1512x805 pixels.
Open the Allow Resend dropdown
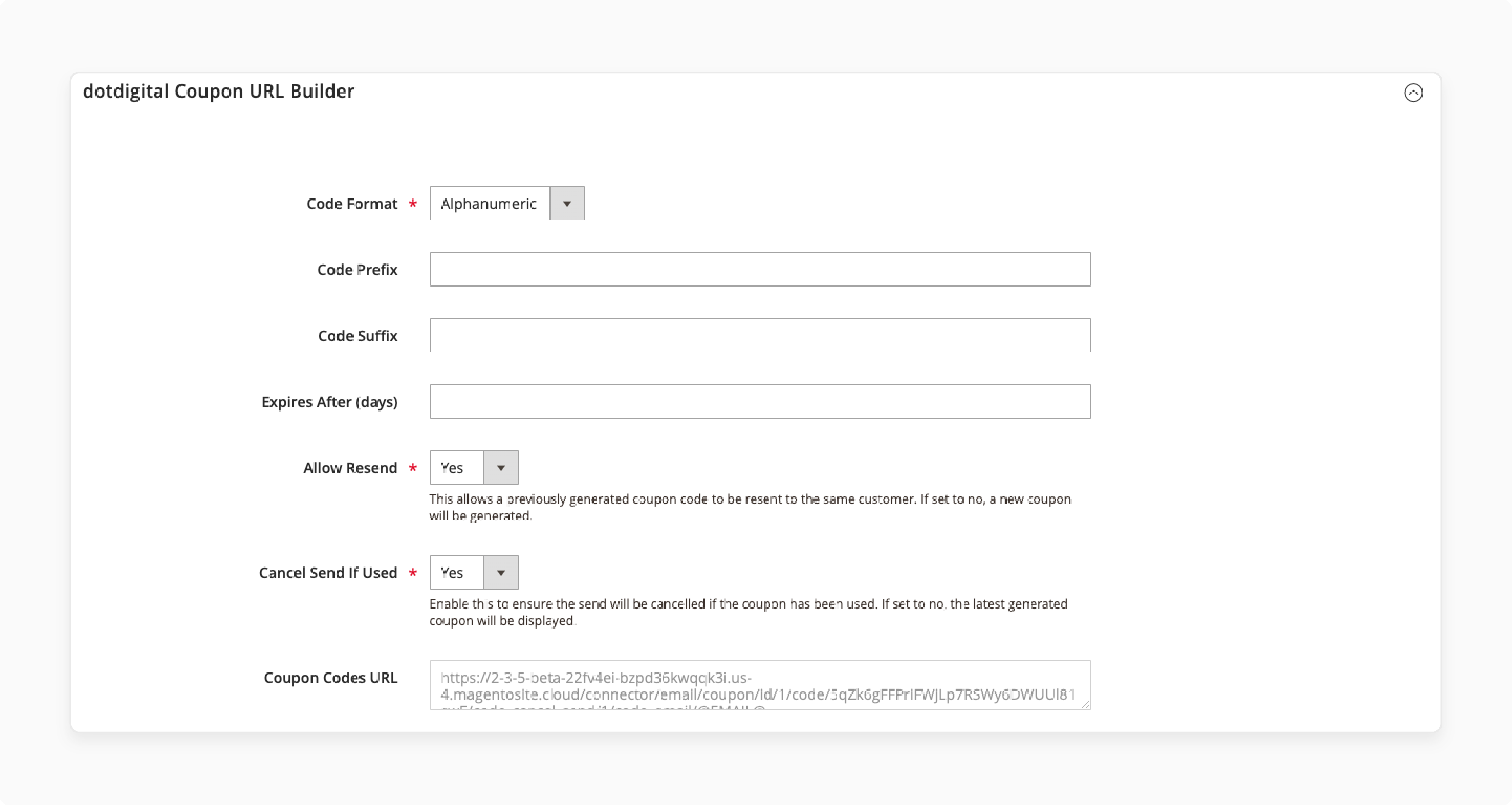pyautogui.click(x=474, y=467)
